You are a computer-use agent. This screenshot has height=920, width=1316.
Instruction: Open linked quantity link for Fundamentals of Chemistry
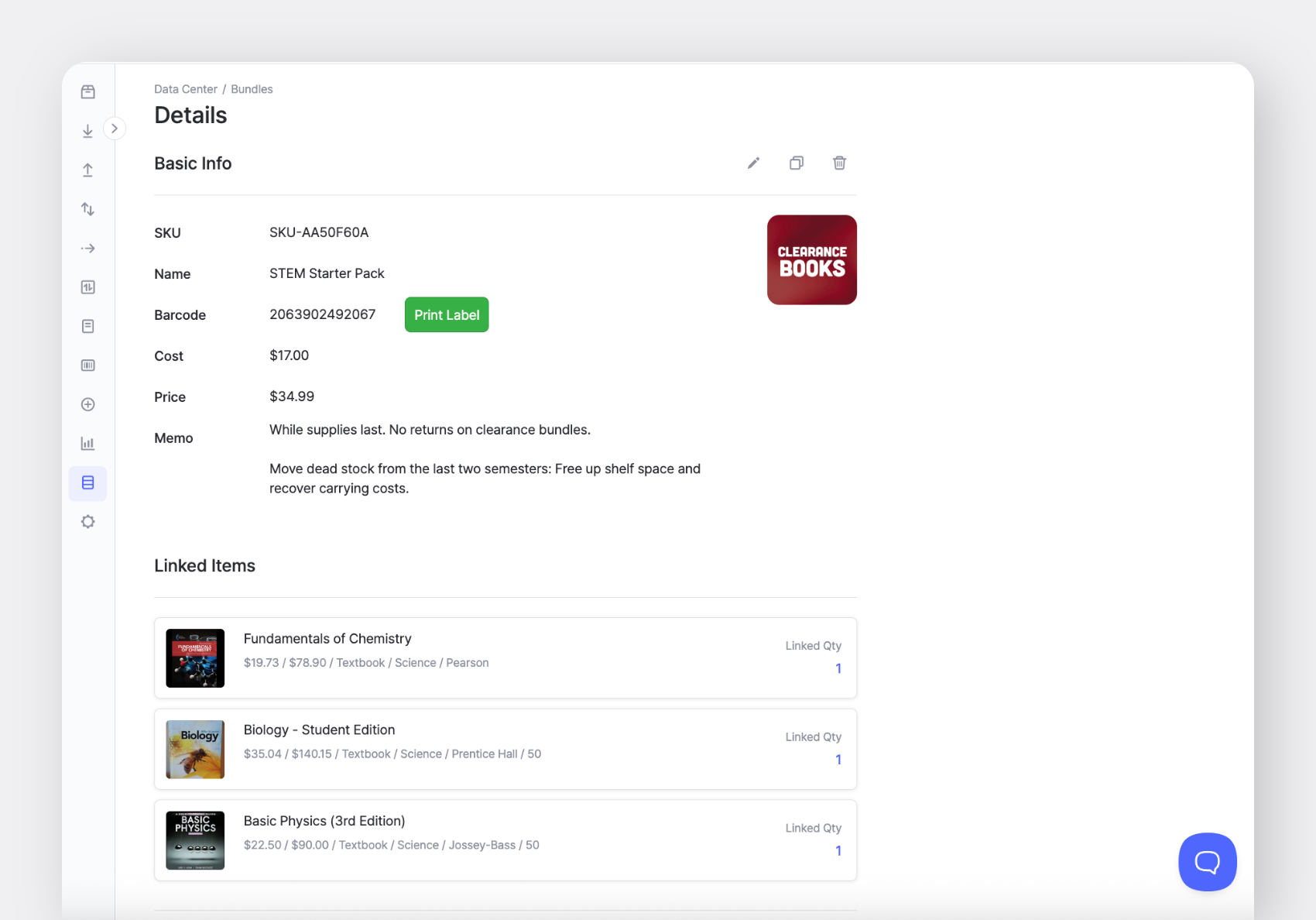click(838, 668)
